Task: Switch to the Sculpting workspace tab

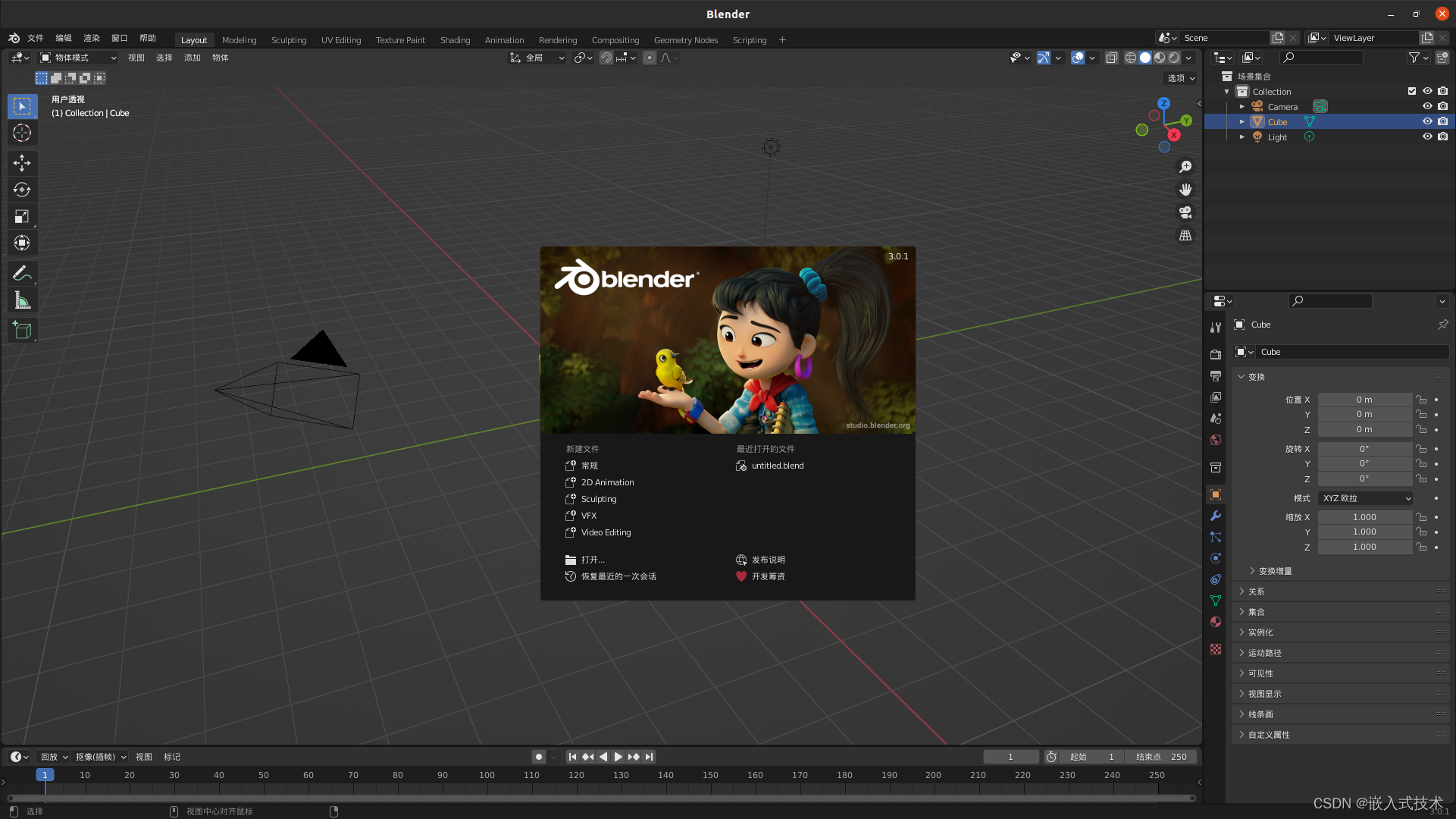Action: click(289, 40)
